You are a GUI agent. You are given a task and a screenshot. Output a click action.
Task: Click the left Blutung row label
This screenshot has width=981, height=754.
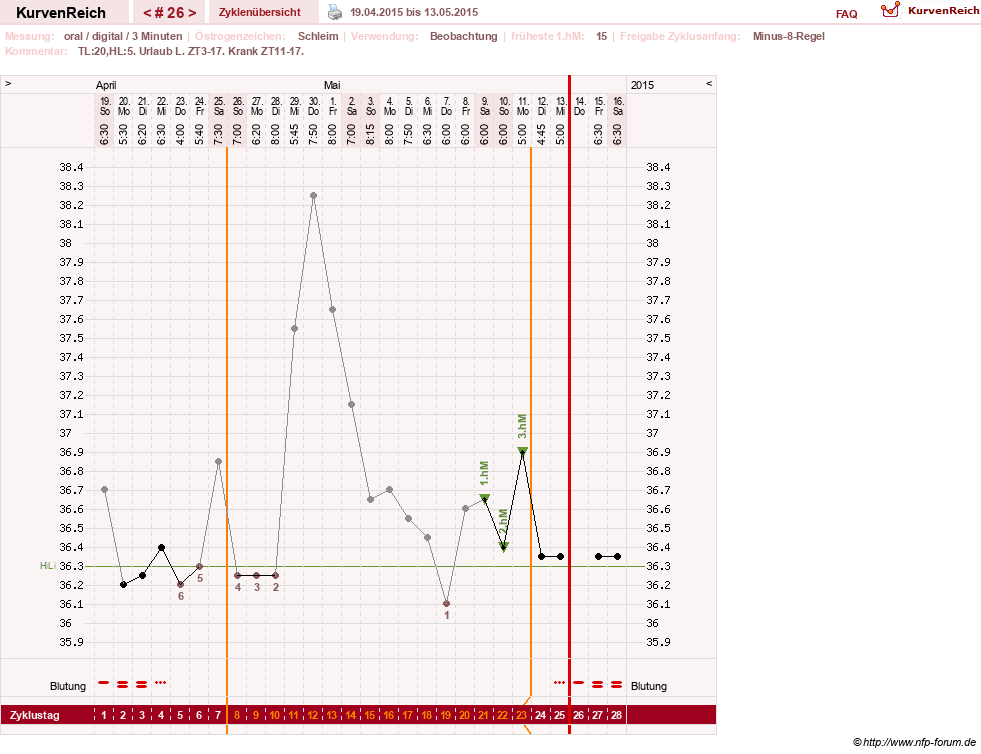pyautogui.click(x=68, y=686)
